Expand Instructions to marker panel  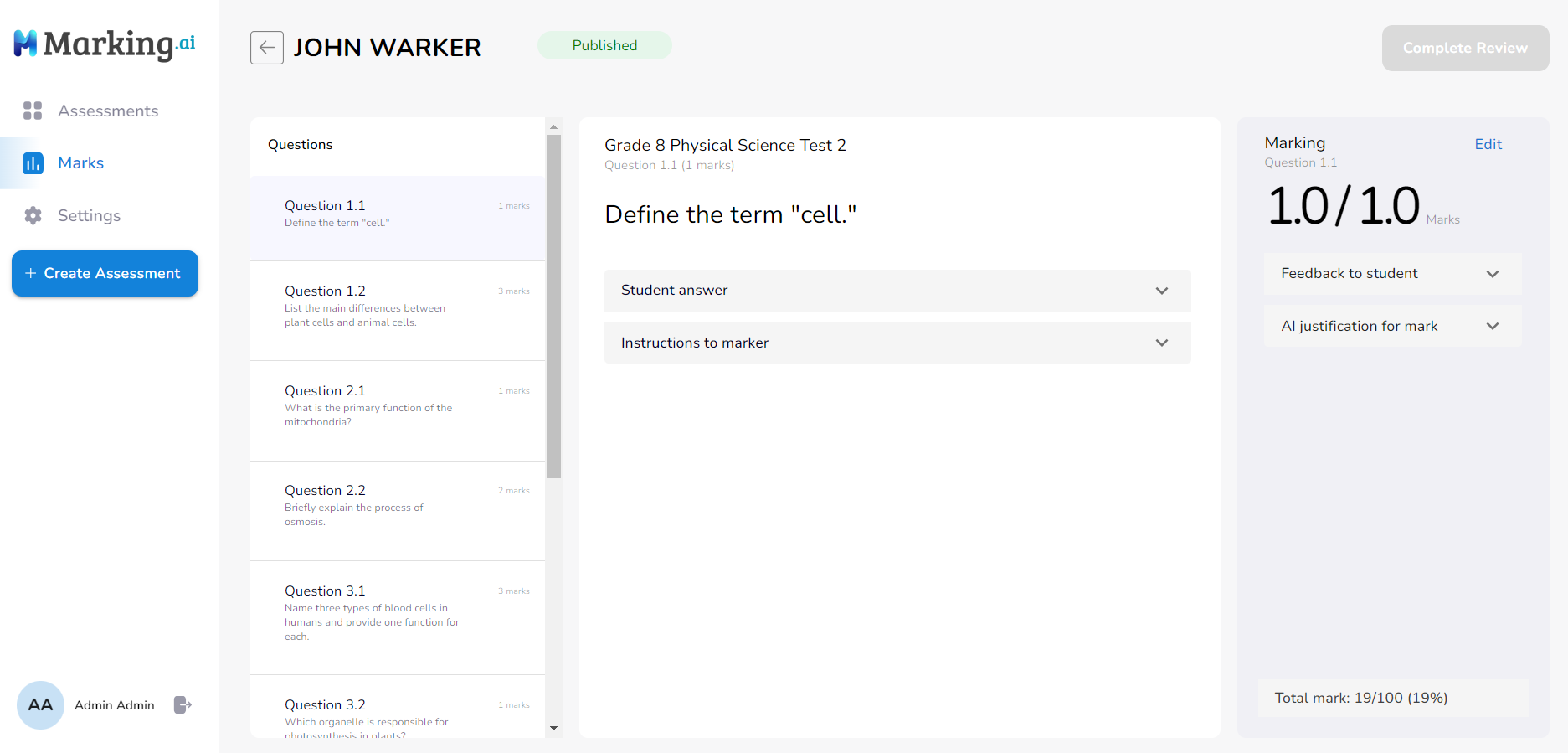[x=897, y=343]
